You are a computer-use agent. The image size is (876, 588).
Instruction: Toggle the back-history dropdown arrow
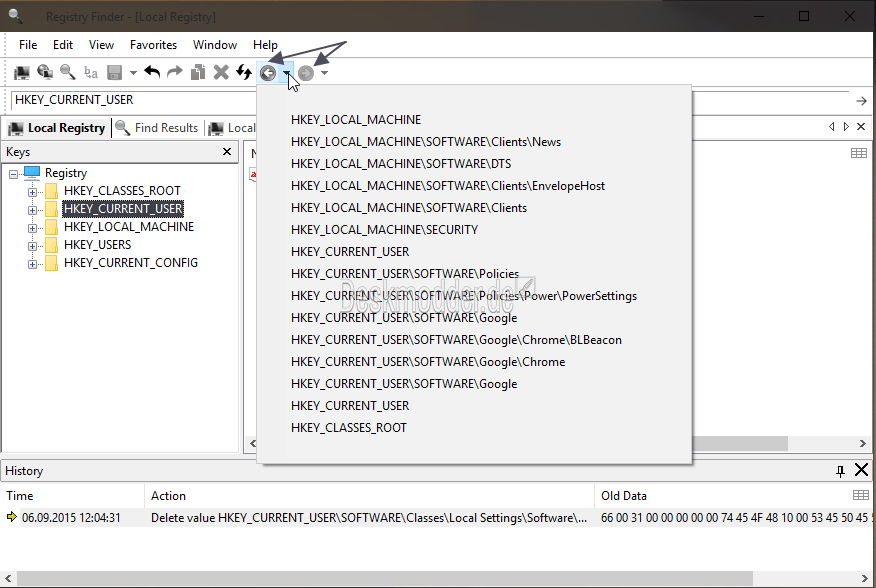pyautogui.click(x=286, y=73)
